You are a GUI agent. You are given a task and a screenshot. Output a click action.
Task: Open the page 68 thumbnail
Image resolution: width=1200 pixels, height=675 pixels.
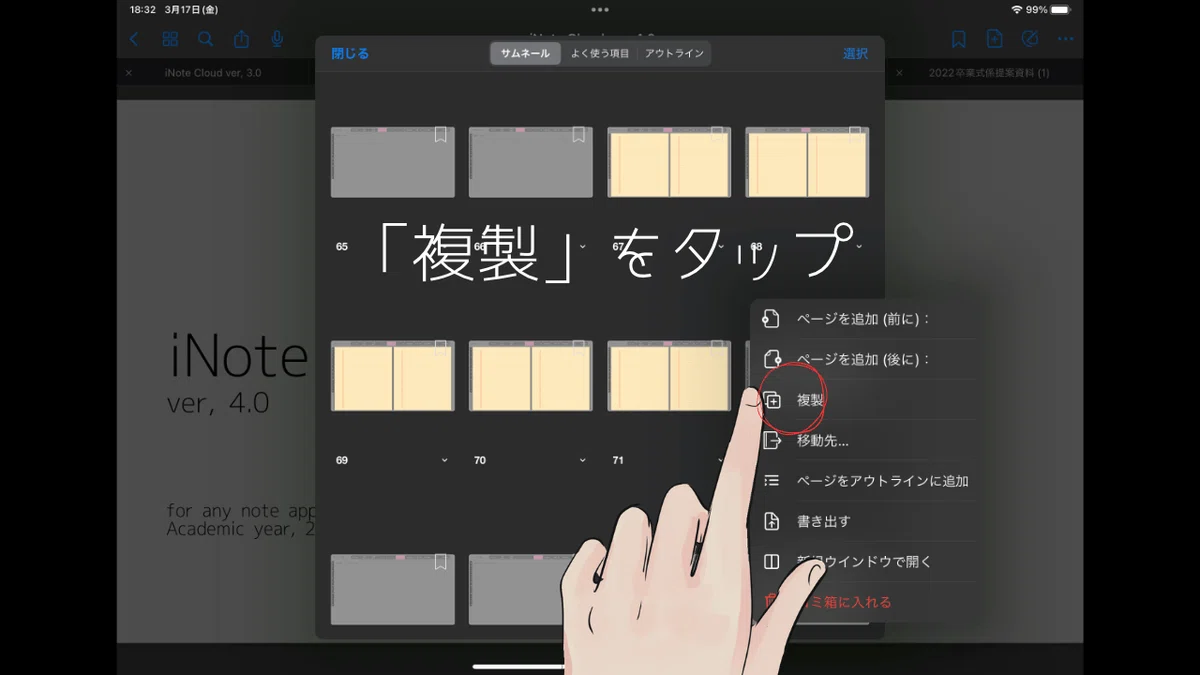pos(807,162)
